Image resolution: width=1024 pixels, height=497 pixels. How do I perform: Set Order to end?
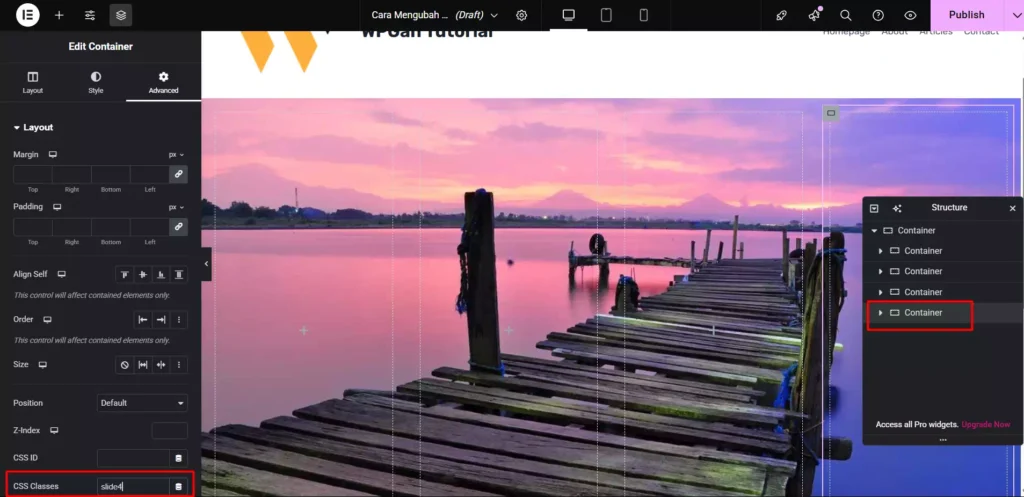(x=161, y=320)
